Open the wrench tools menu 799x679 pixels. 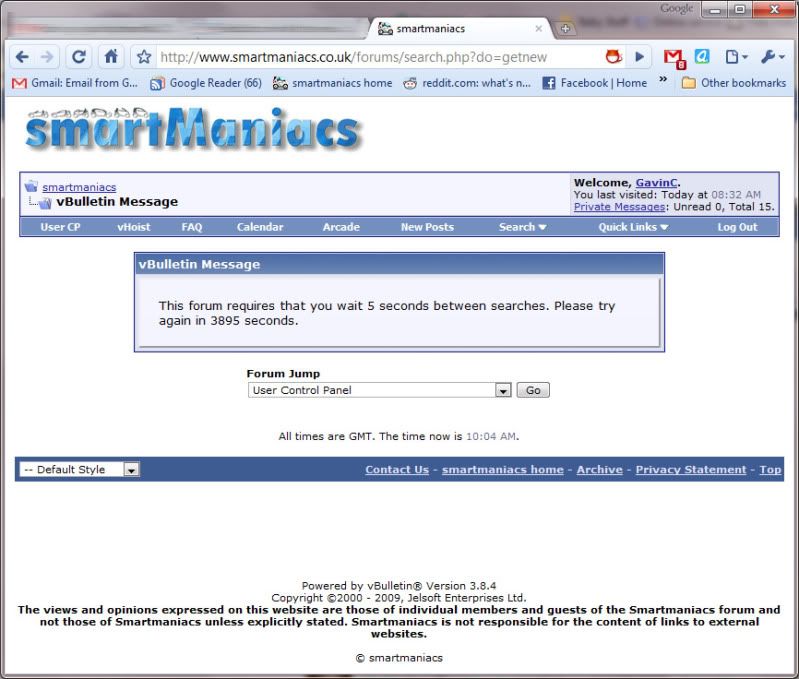point(772,57)
